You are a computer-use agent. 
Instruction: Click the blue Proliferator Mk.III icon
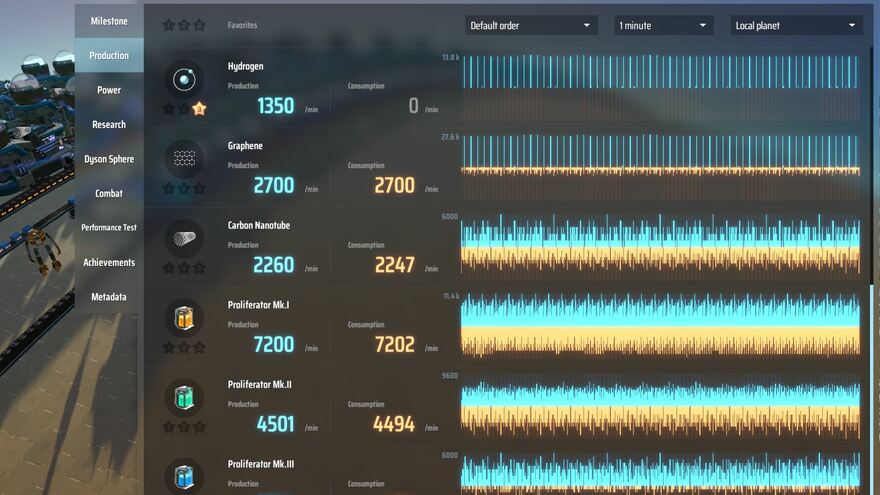[x=184, y=475]
